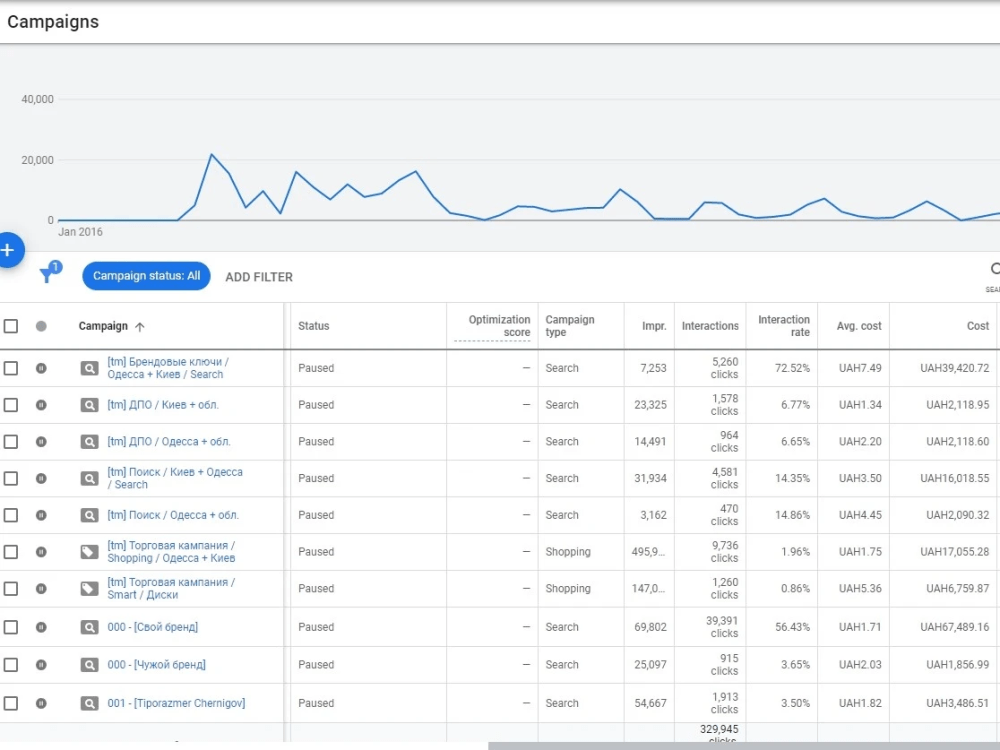Click search icon of ДПО / Киев + обл. row
Viewport: 1000px width, 750px height.
click(89, 405)
